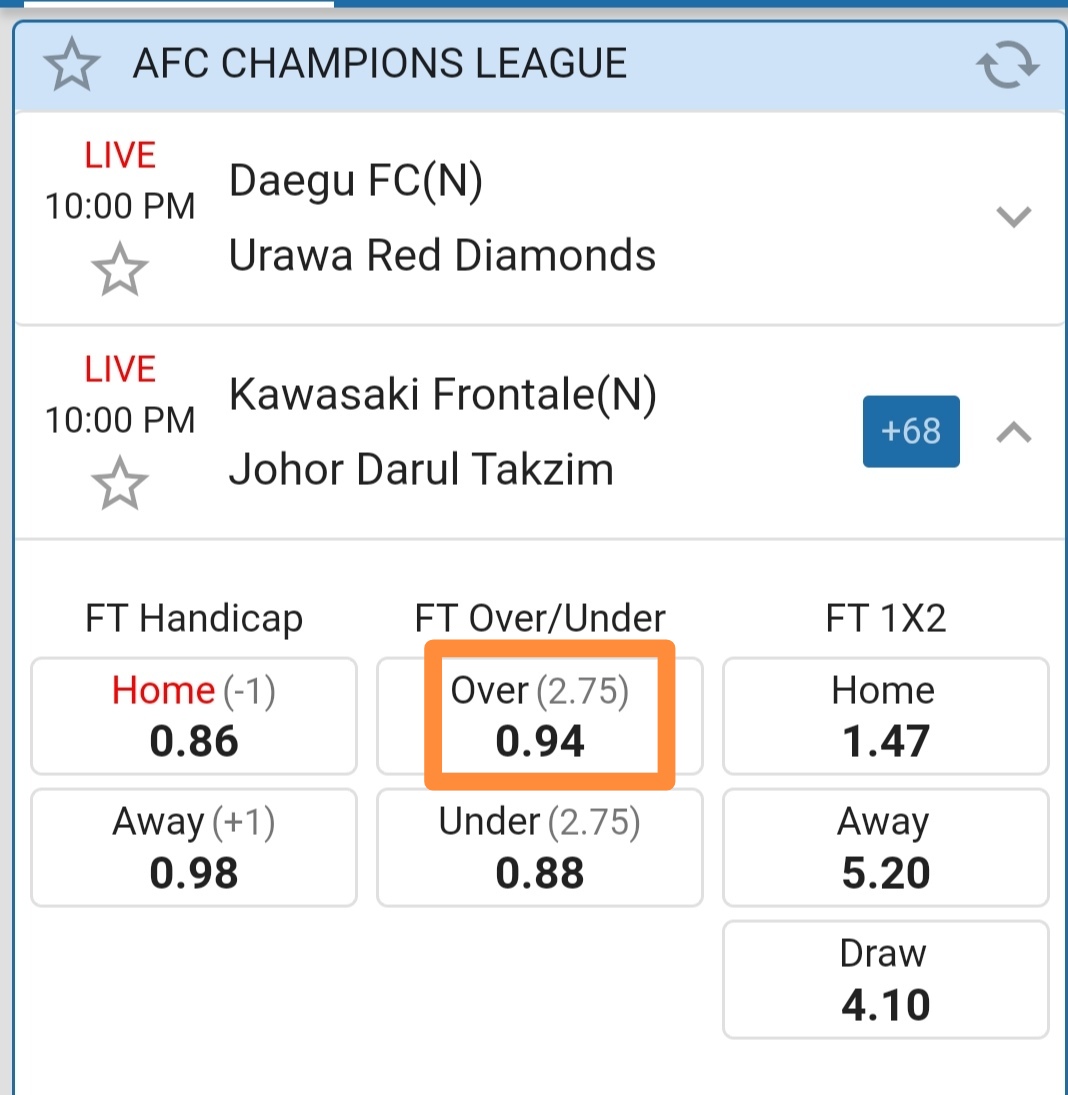Click the FT Over/Under column label
The width and height of the screenshot is (1068, 1095).
click(x=540, y=619)
